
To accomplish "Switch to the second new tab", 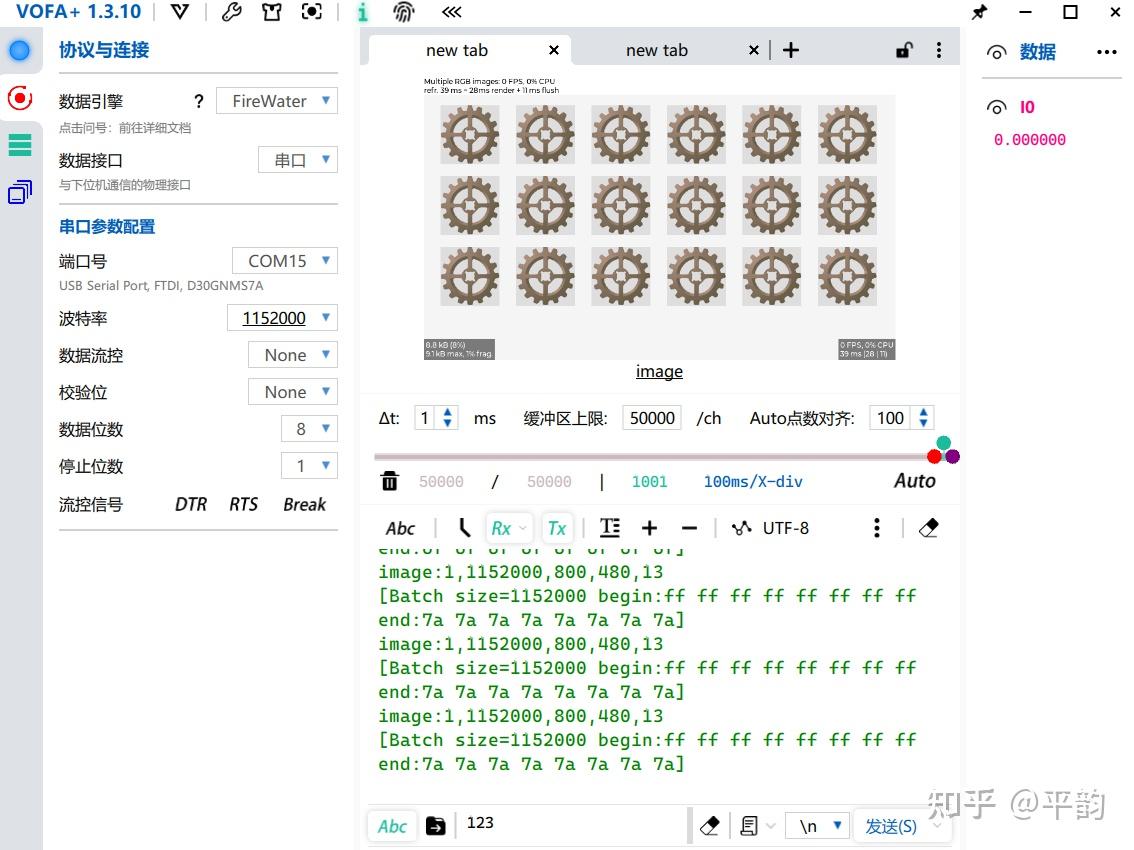I will pyautogui.click(x=657, y=49).
